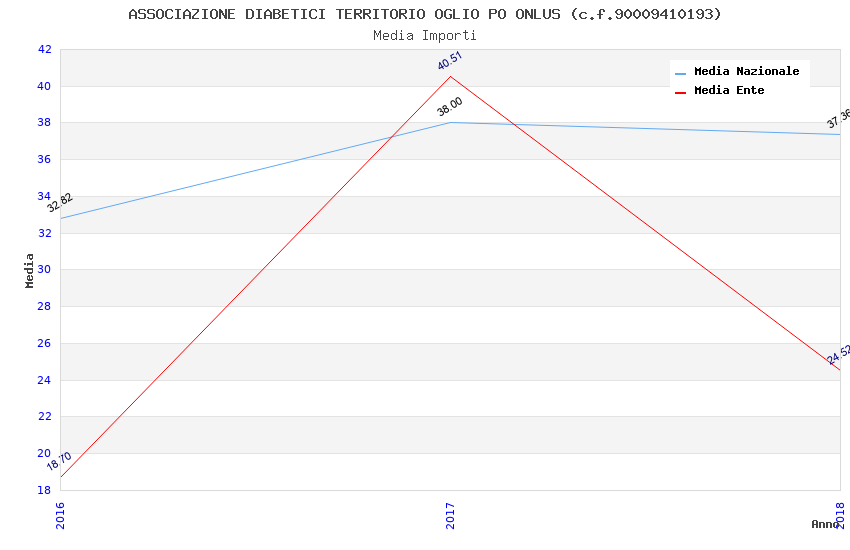The height and width of the screenshot is (550, 850).
Task: Click the 34 y-axis tick label
Action: pyautogui.click(x=44, y=196)
